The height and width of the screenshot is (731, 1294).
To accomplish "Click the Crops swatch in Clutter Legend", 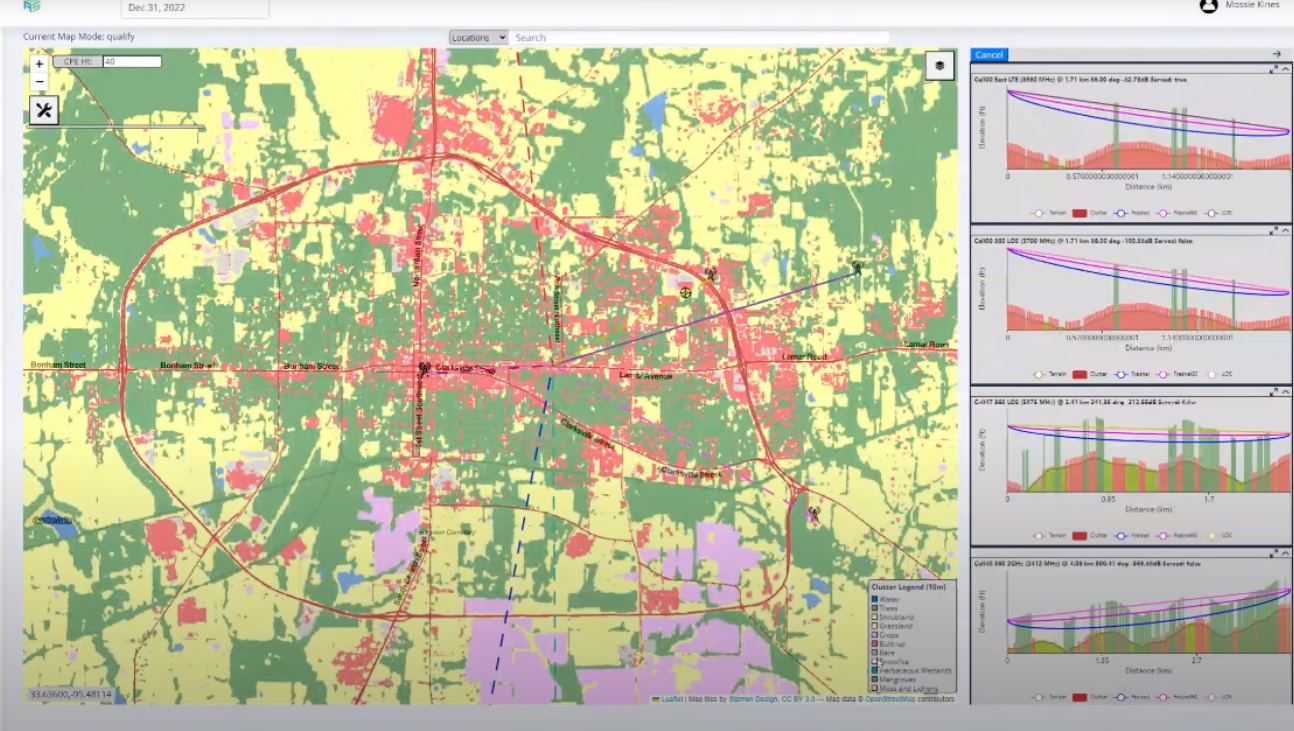I will point(874,635).
